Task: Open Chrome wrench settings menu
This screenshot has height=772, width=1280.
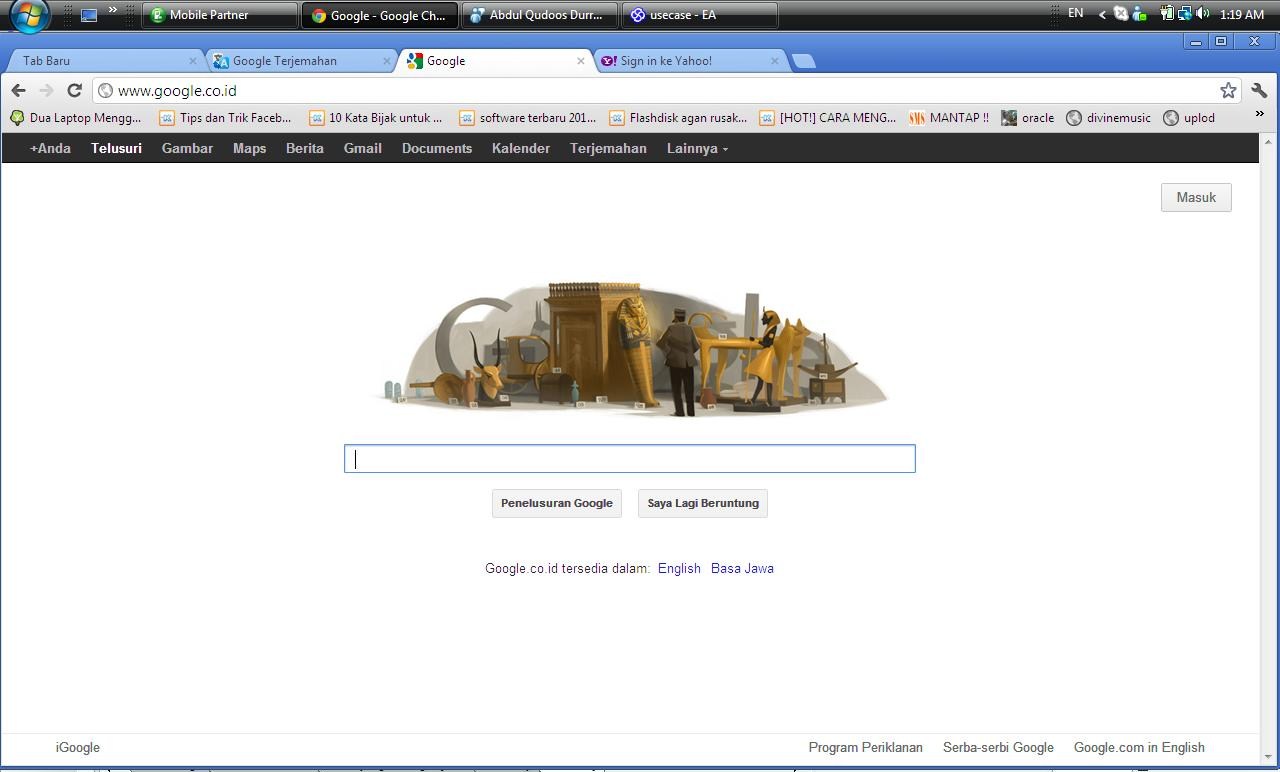Action: (x=1259, y=90)
